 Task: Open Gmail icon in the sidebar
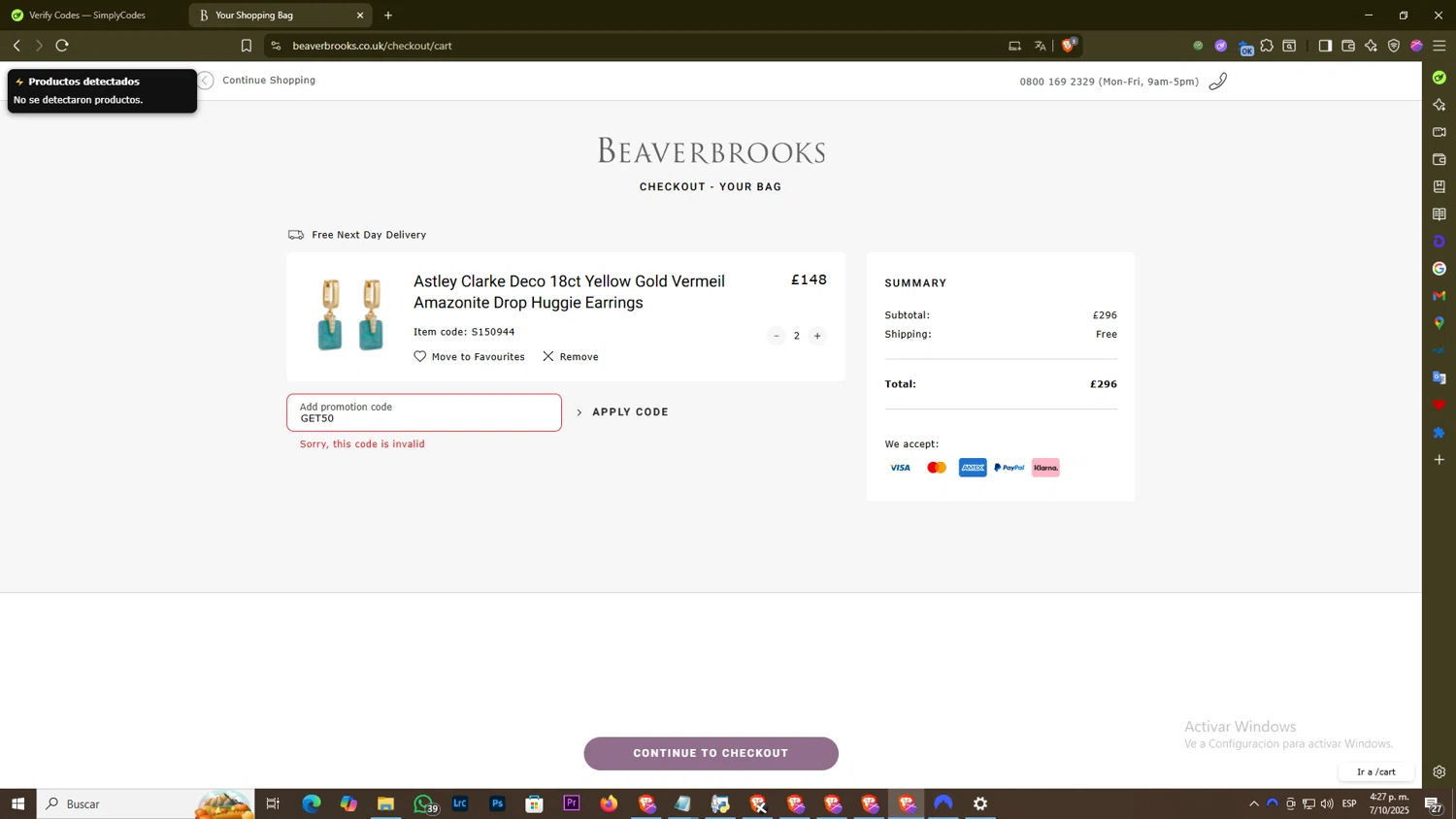[1439, 296]
